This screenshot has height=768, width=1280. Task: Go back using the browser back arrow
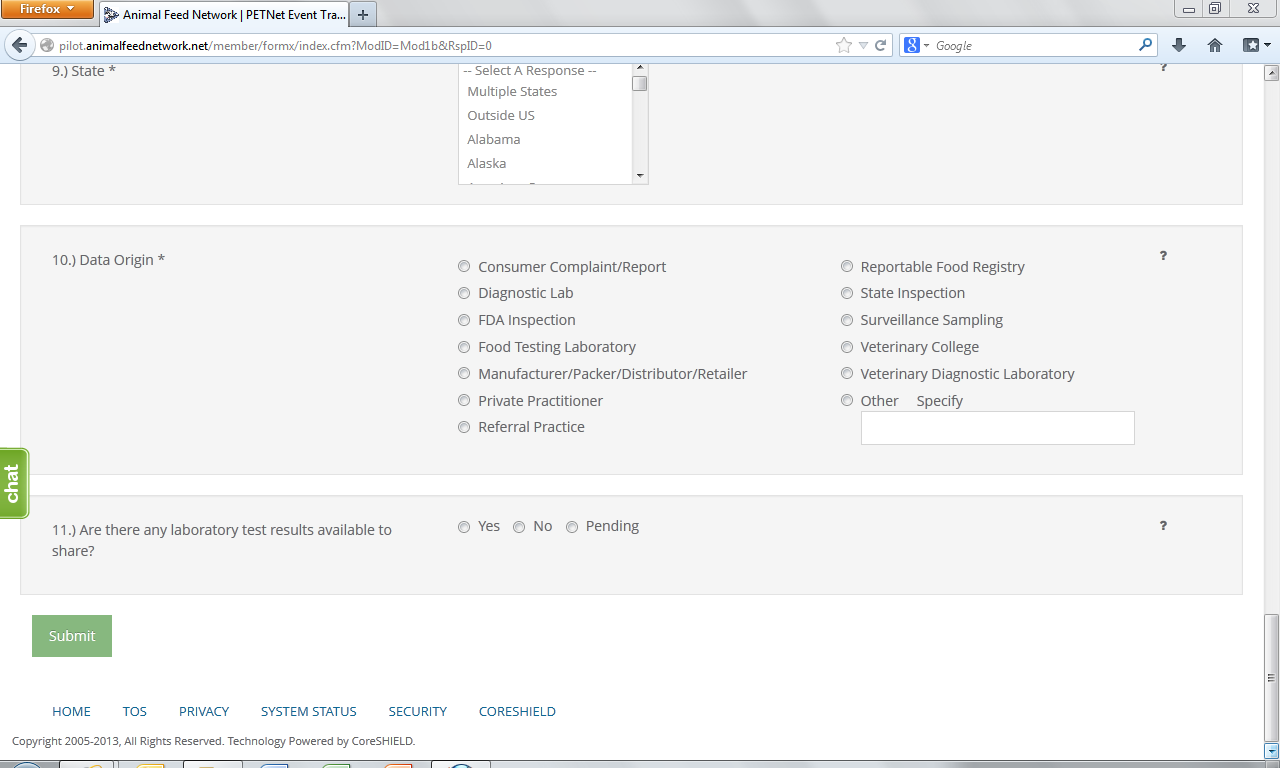tap(20, 45)
